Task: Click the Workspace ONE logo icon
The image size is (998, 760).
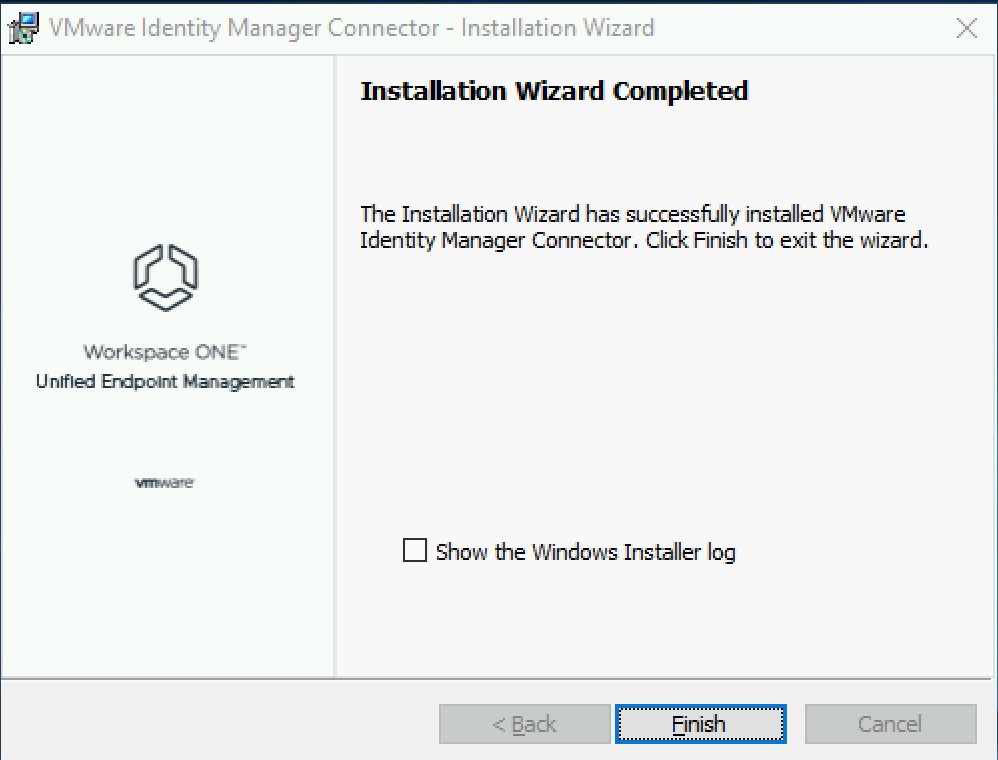Action: coord(165,278)
